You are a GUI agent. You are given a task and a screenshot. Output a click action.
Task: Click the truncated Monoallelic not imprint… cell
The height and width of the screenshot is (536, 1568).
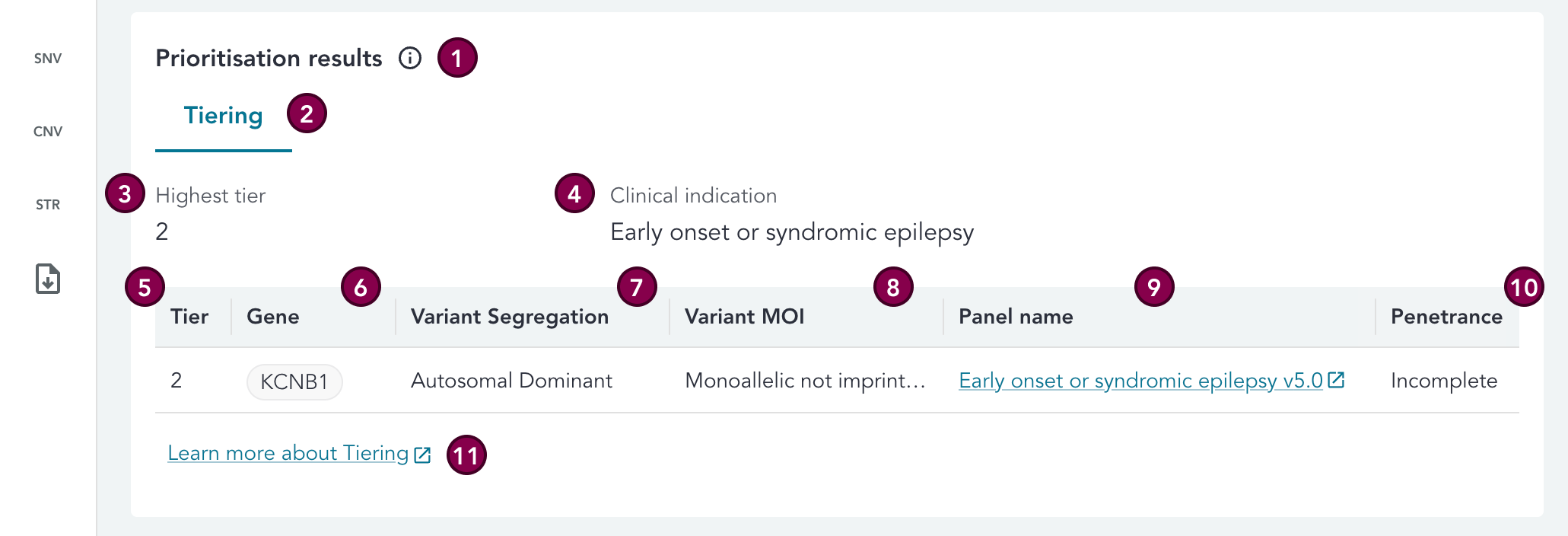click(805, 381)
